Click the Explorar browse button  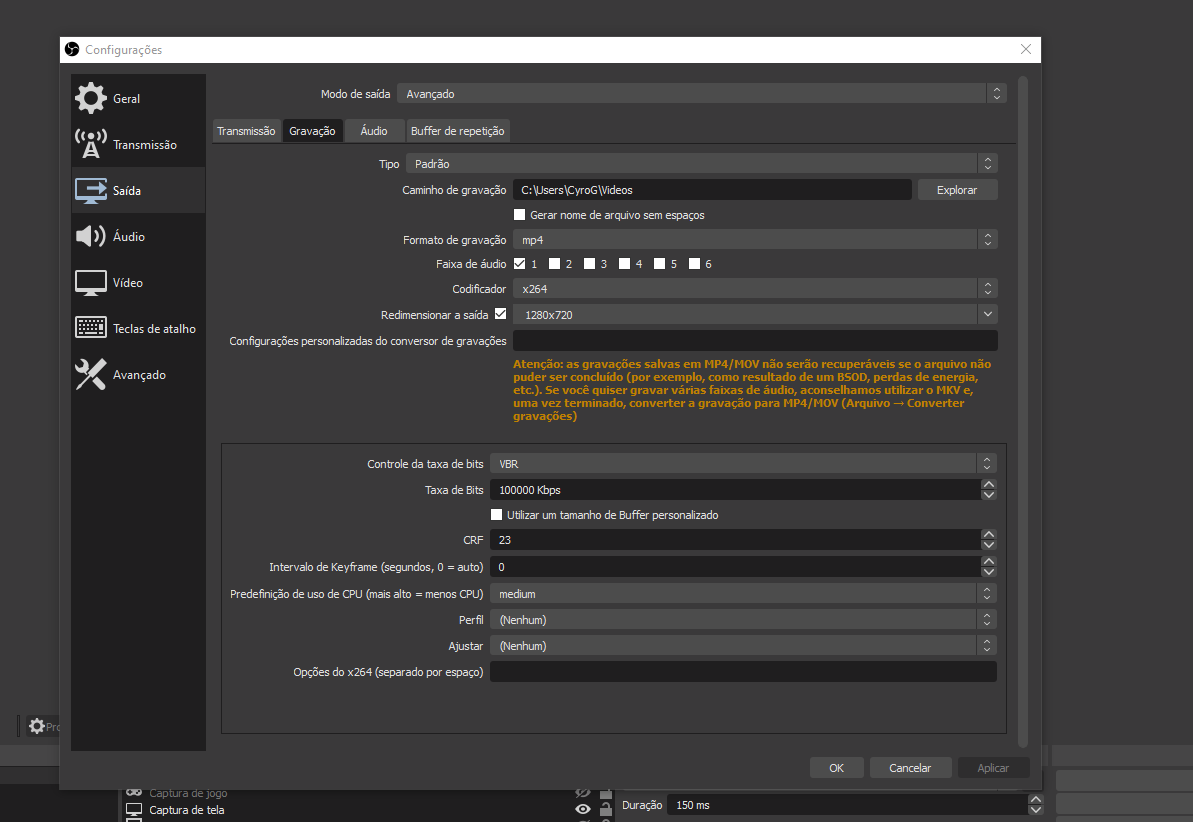click(957, 190)
